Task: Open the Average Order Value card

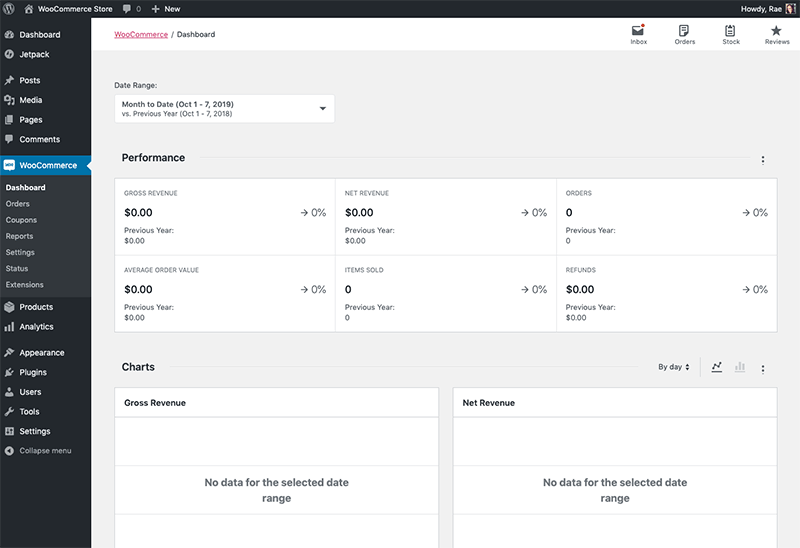Action: pyautogui.click(x=225, y=294)
